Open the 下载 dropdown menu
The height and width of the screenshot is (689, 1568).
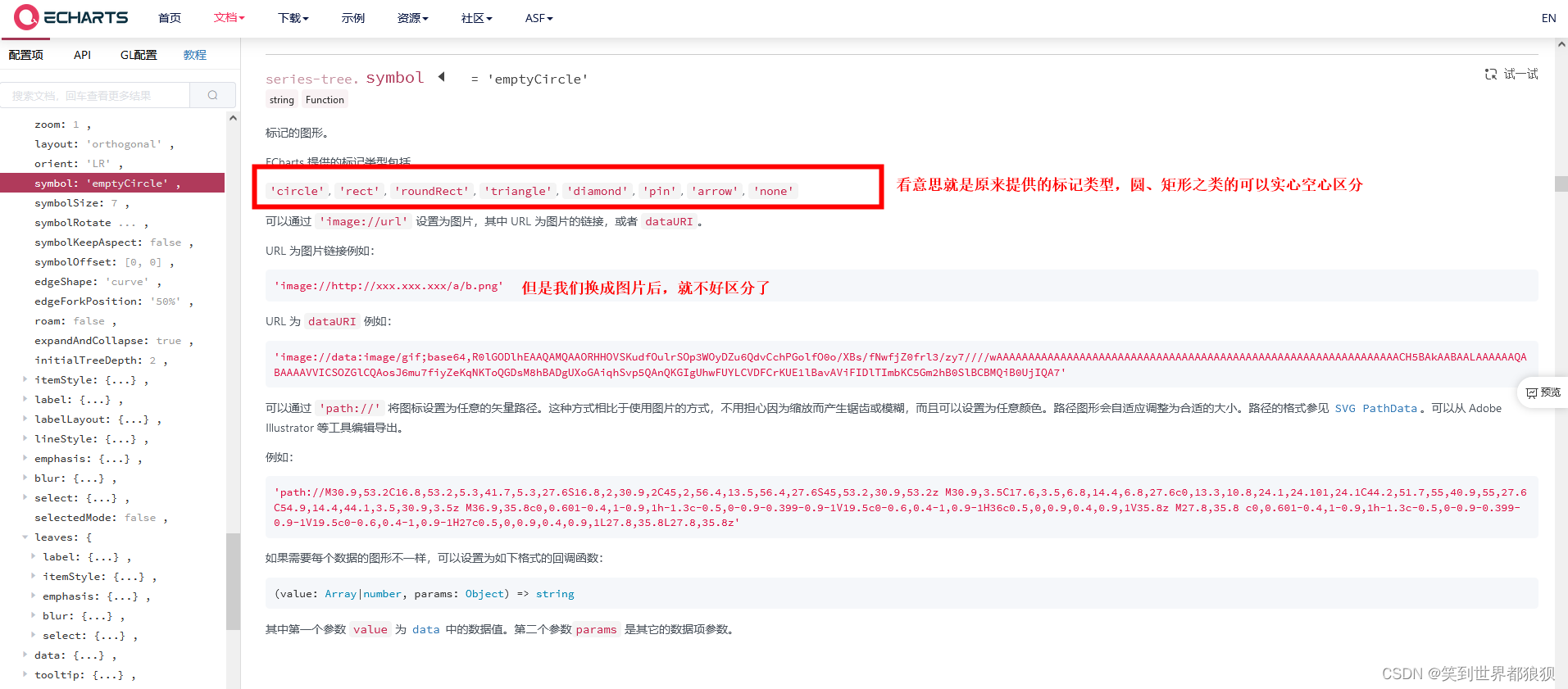pos(293,18)
